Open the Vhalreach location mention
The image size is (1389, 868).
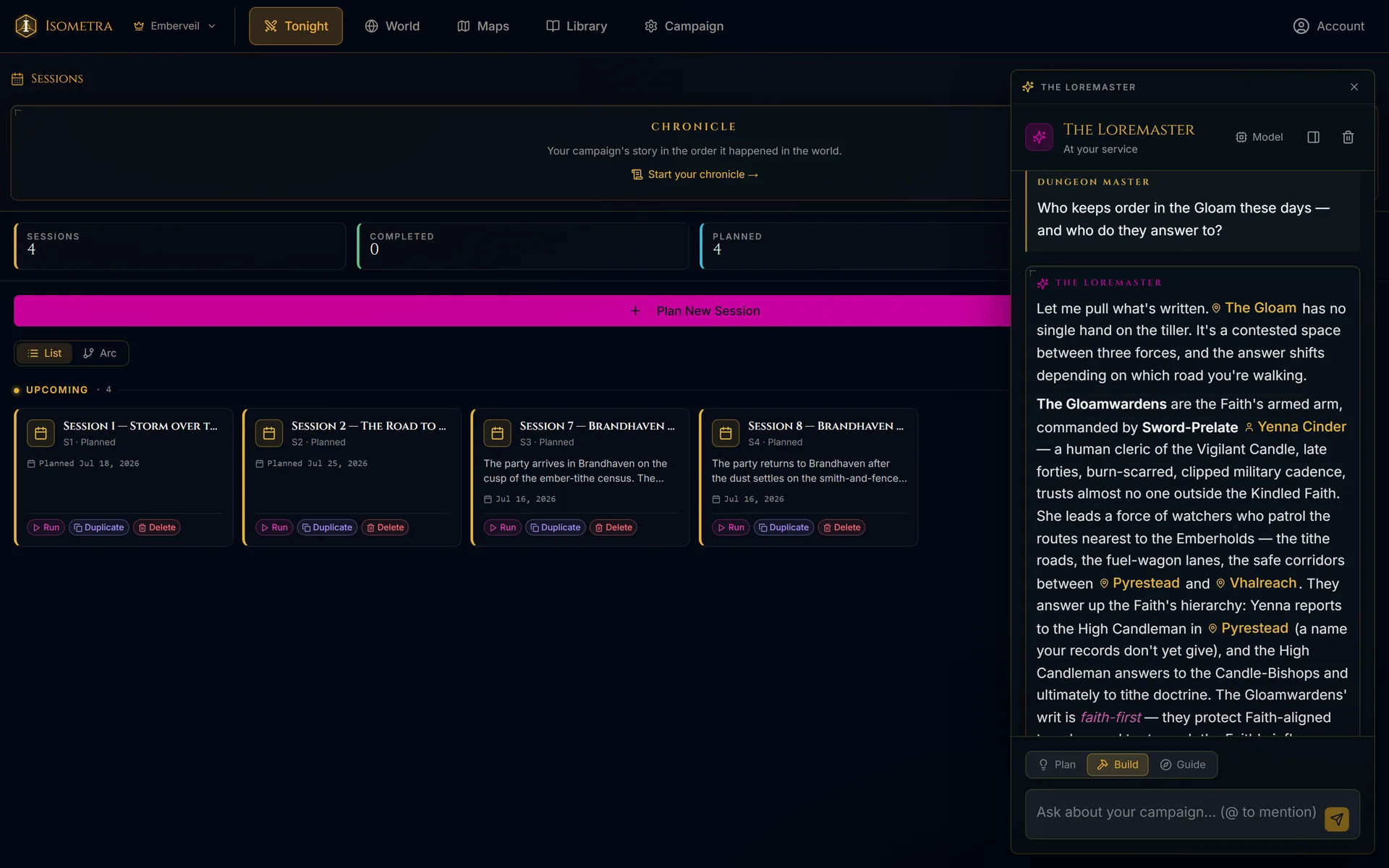(x=1257, y=583)
